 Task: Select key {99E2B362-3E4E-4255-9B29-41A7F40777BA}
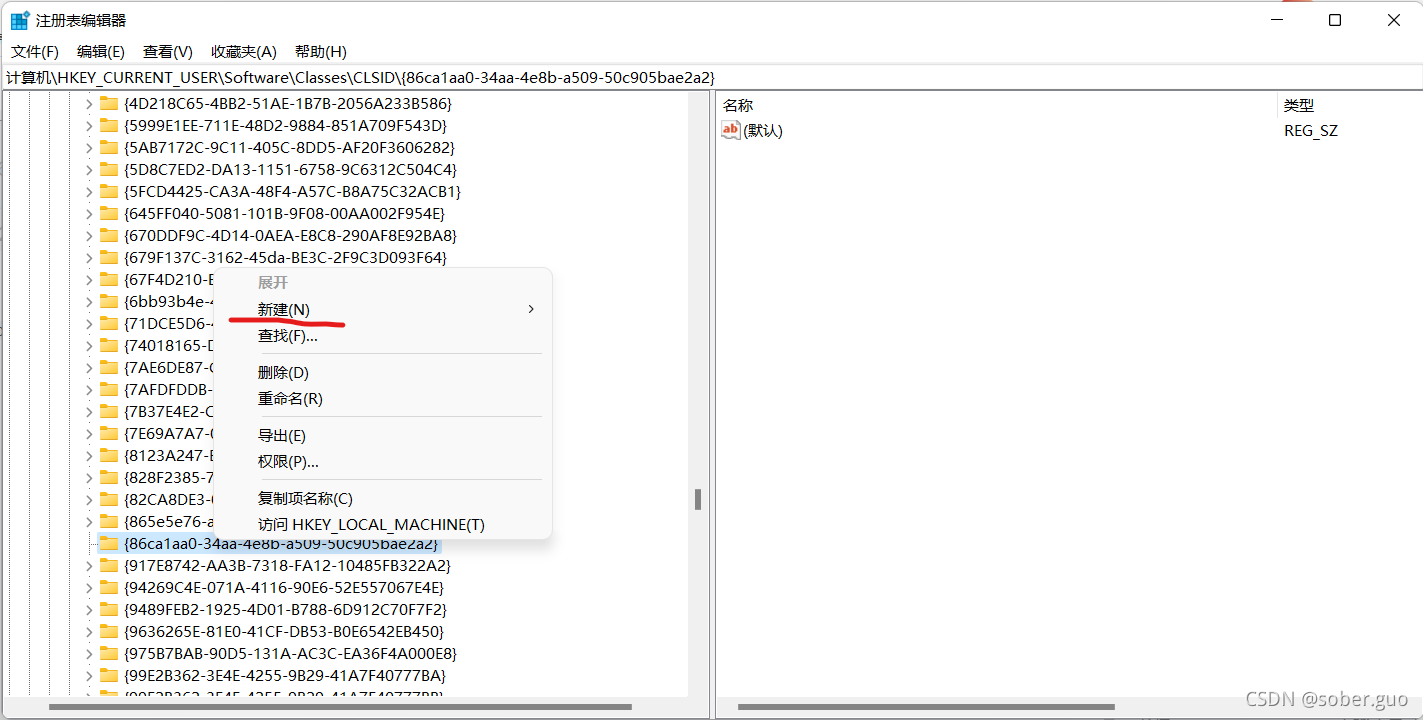point(285,675)
